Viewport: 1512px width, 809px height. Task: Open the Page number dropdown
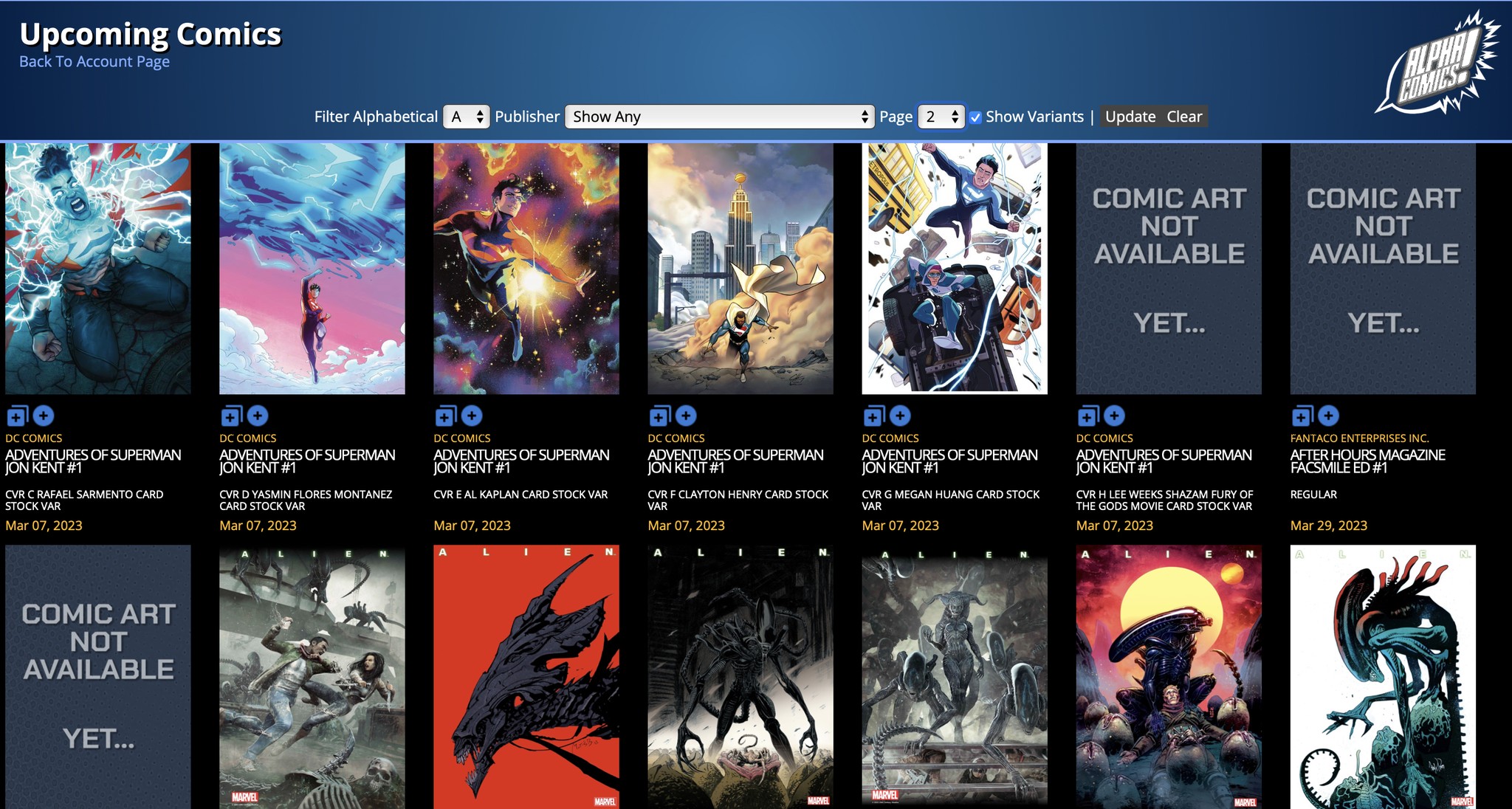(x=941, y=117)
